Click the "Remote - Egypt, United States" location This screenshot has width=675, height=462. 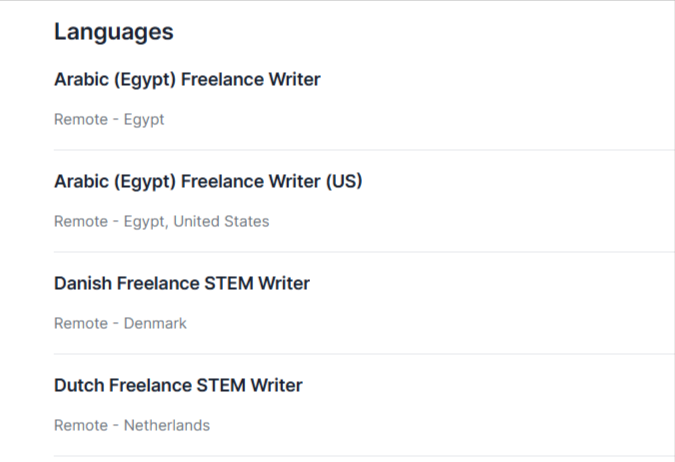pos(161,221)
